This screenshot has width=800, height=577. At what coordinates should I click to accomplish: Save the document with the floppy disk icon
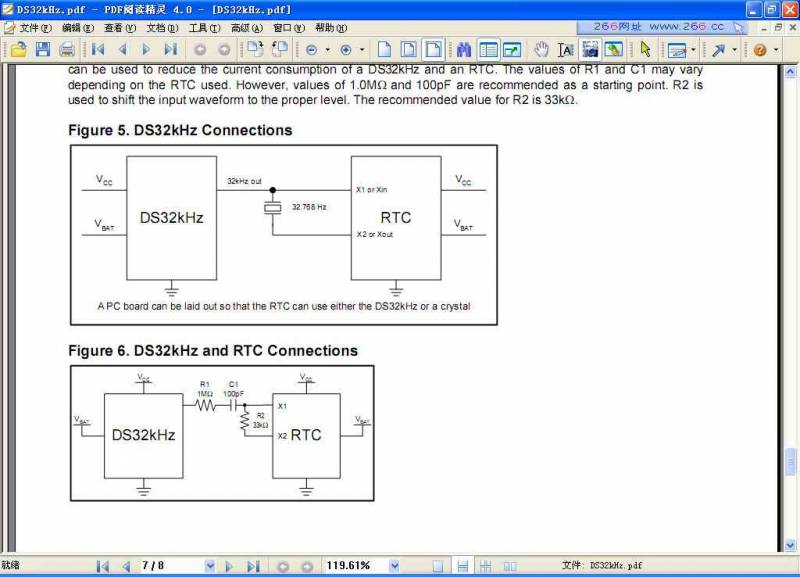pyautogui.click(x=43, y=49)
